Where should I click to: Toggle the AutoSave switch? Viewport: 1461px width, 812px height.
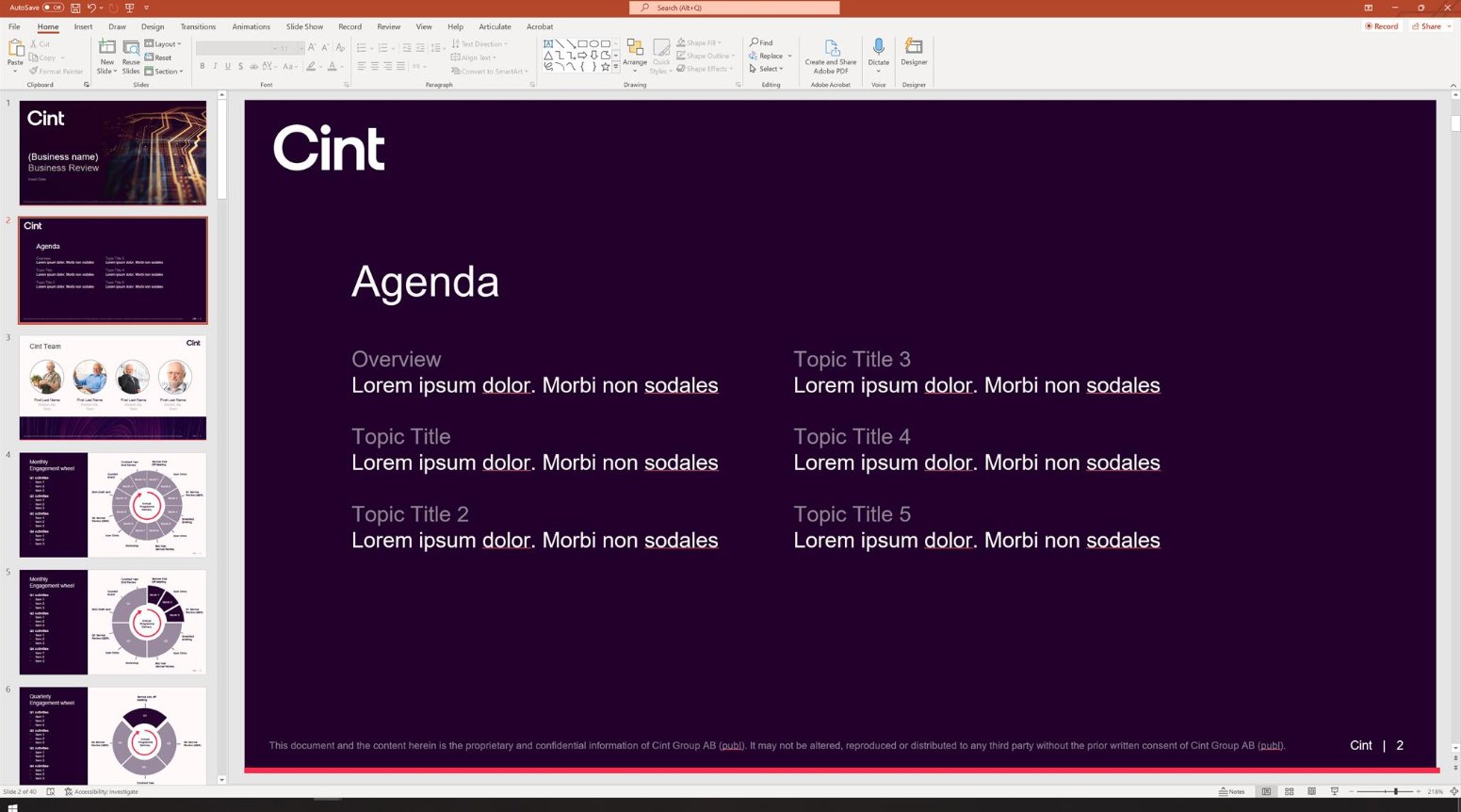point(53,8)
